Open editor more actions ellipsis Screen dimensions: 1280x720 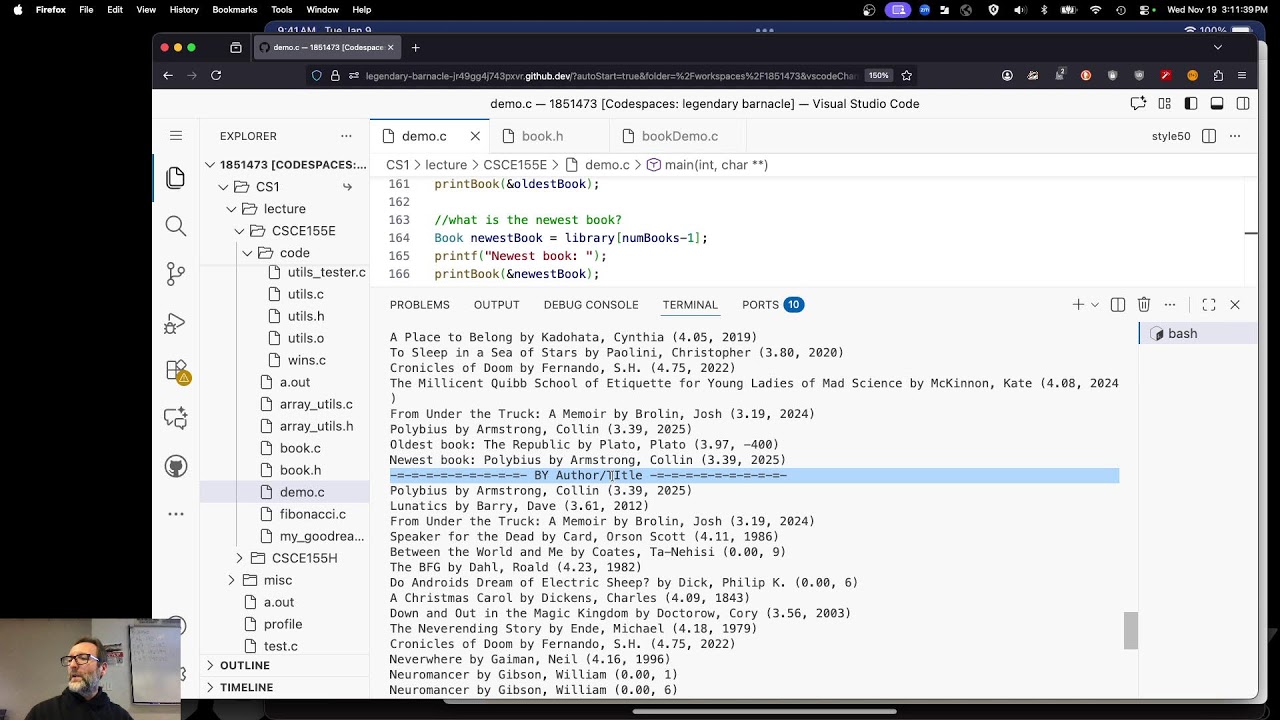[1235, 136]
